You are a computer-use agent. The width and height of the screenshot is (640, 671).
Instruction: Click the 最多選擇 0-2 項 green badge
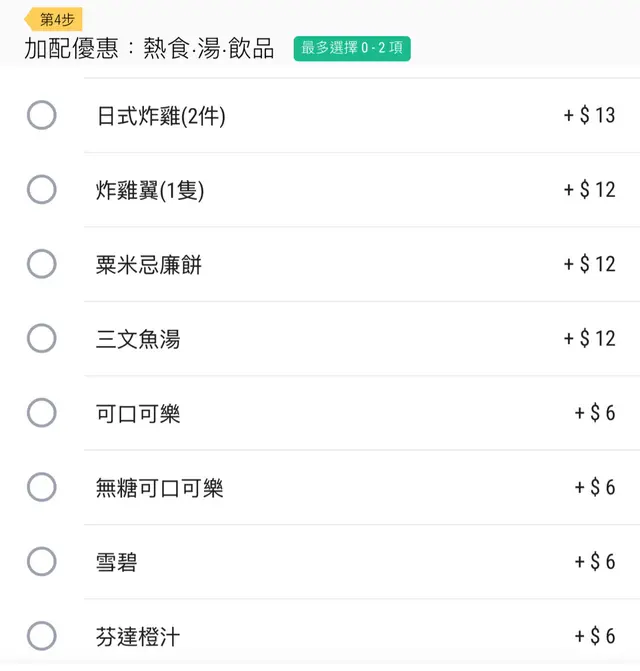pos(352,48)
